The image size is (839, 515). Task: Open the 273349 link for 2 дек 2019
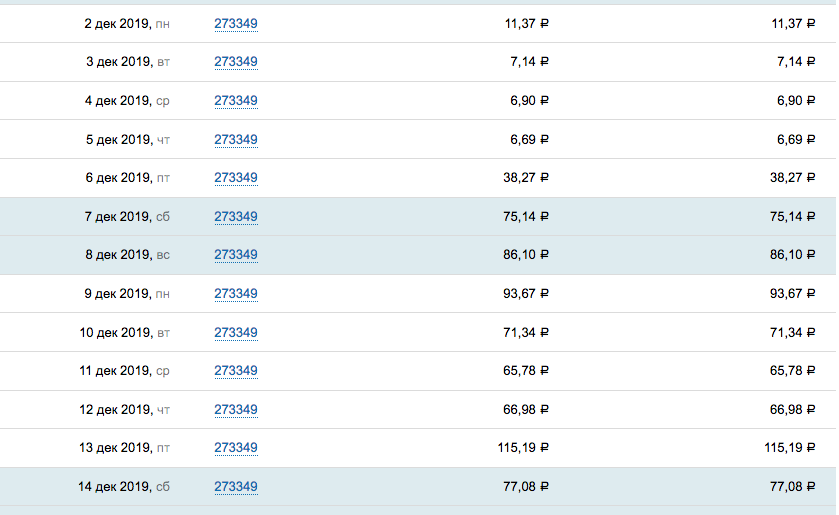click(236, 23)
